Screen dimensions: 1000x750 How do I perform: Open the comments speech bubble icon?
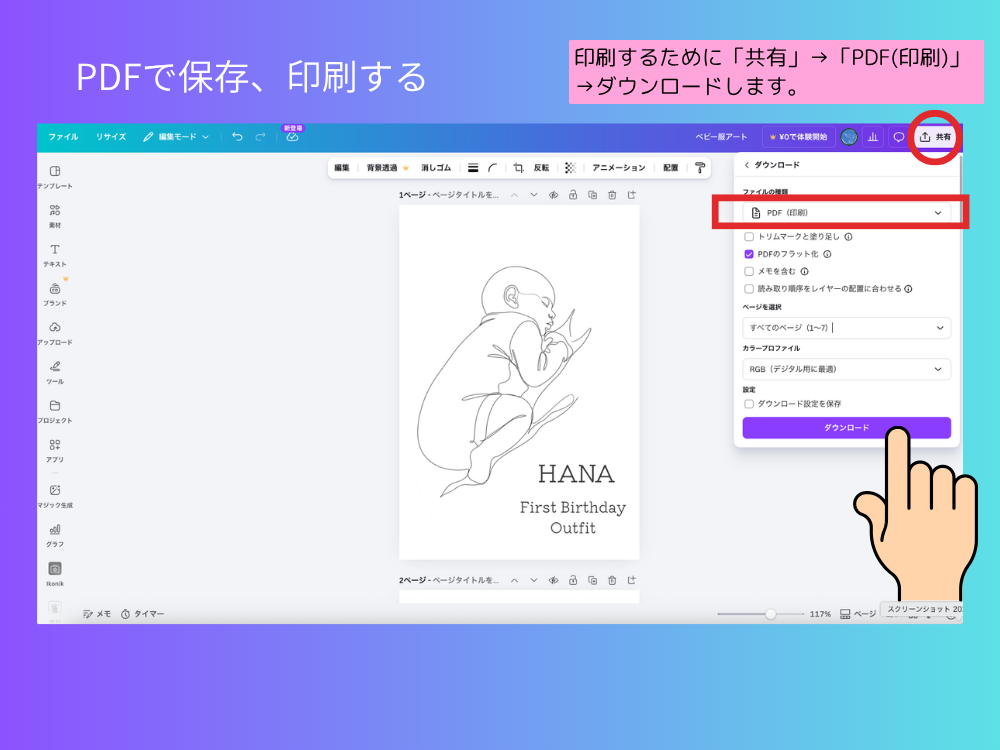(899, 136)
